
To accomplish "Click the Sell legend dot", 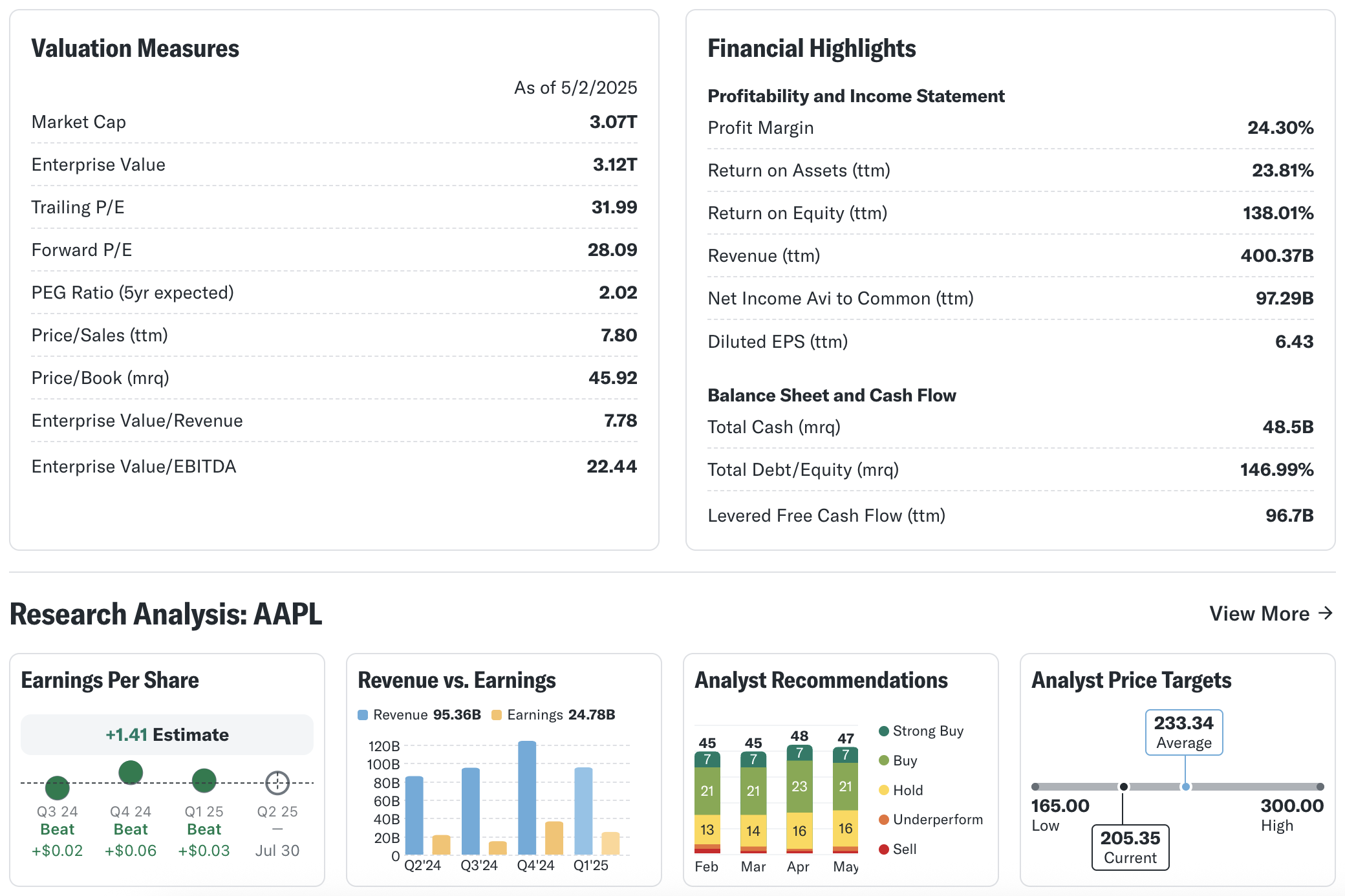I will (x=884, y=849).
